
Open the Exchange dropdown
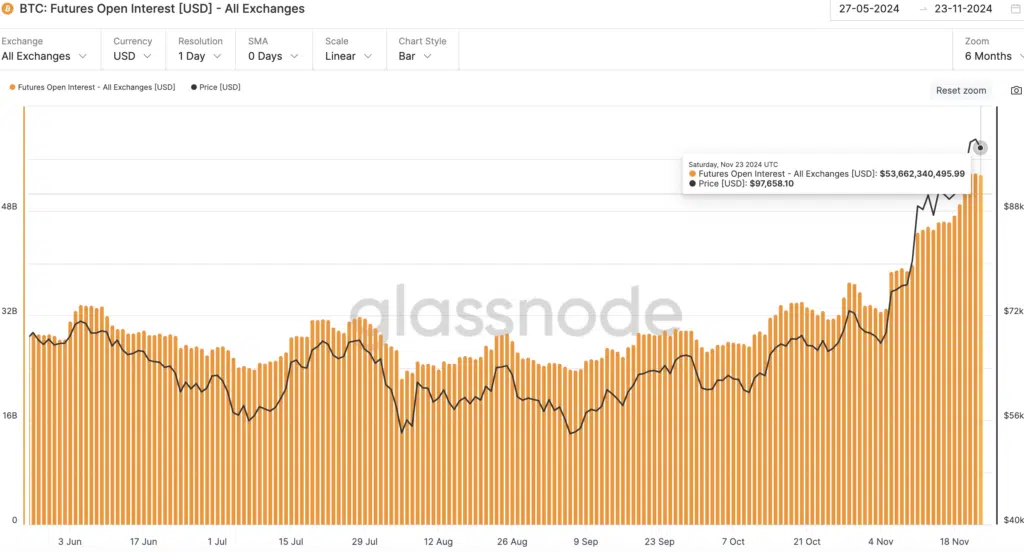45,56
